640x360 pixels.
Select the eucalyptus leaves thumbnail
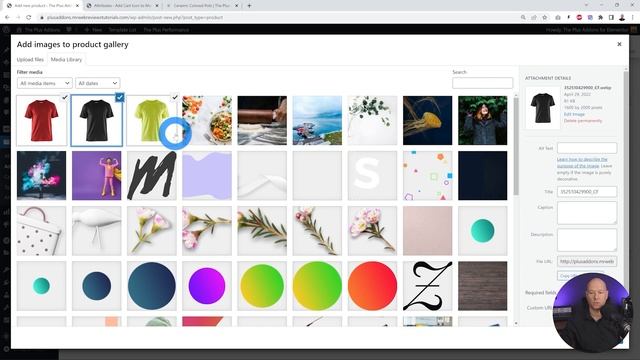pyautogui.click(x=372, y=120)
